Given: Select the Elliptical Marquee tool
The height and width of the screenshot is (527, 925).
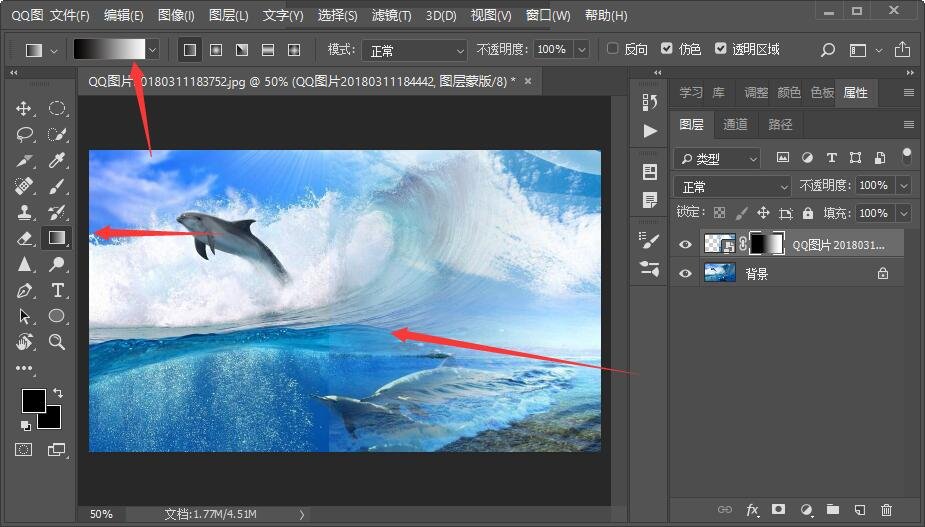Looking at the screenshot, I should (x=57, y=109).
